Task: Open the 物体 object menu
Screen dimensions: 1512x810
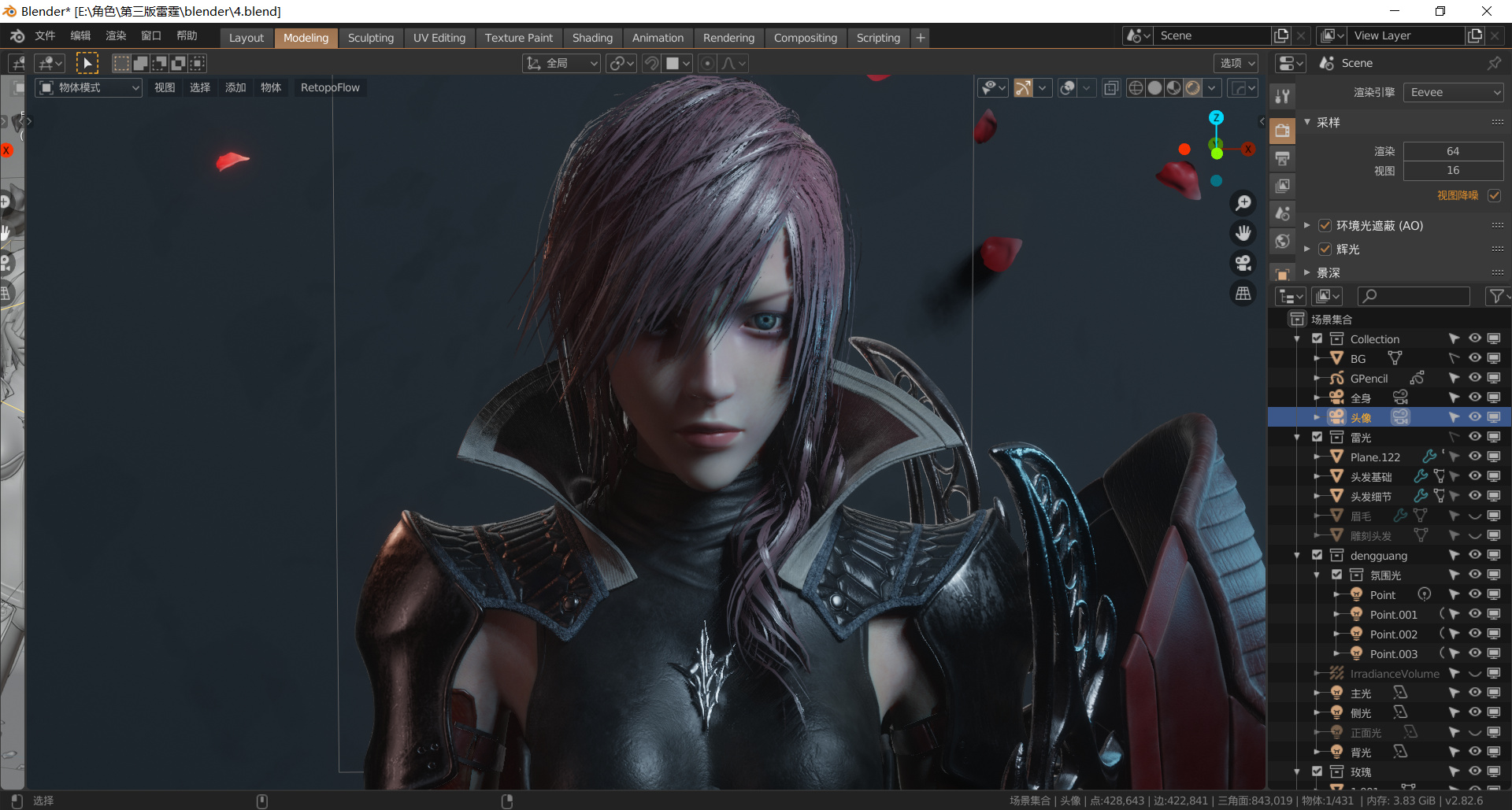Action: [x=271, y=87]
